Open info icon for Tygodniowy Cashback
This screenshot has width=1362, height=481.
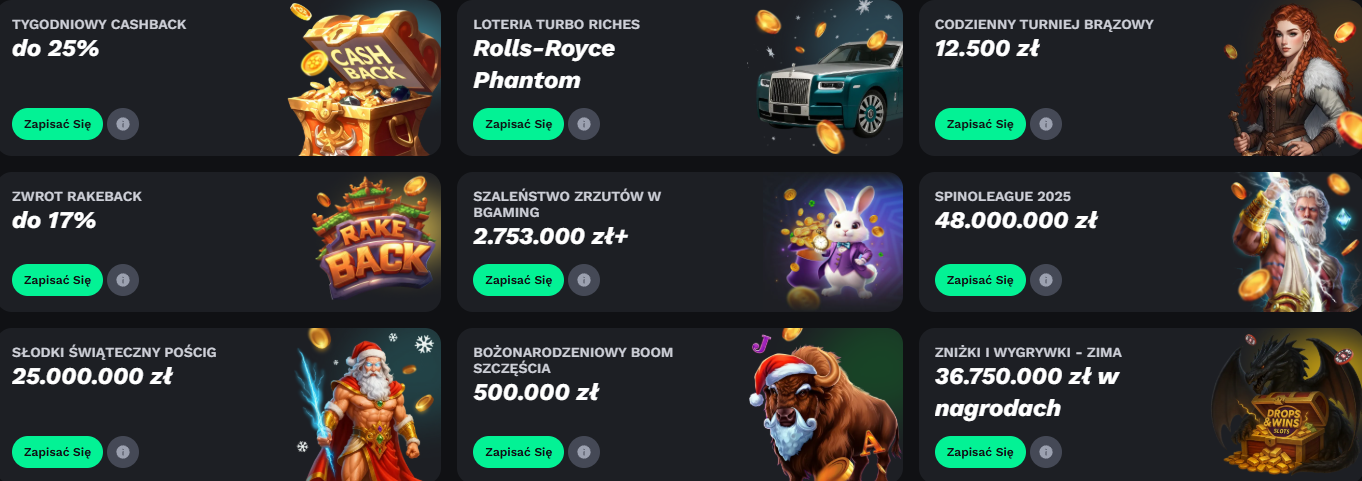[123, 124]
